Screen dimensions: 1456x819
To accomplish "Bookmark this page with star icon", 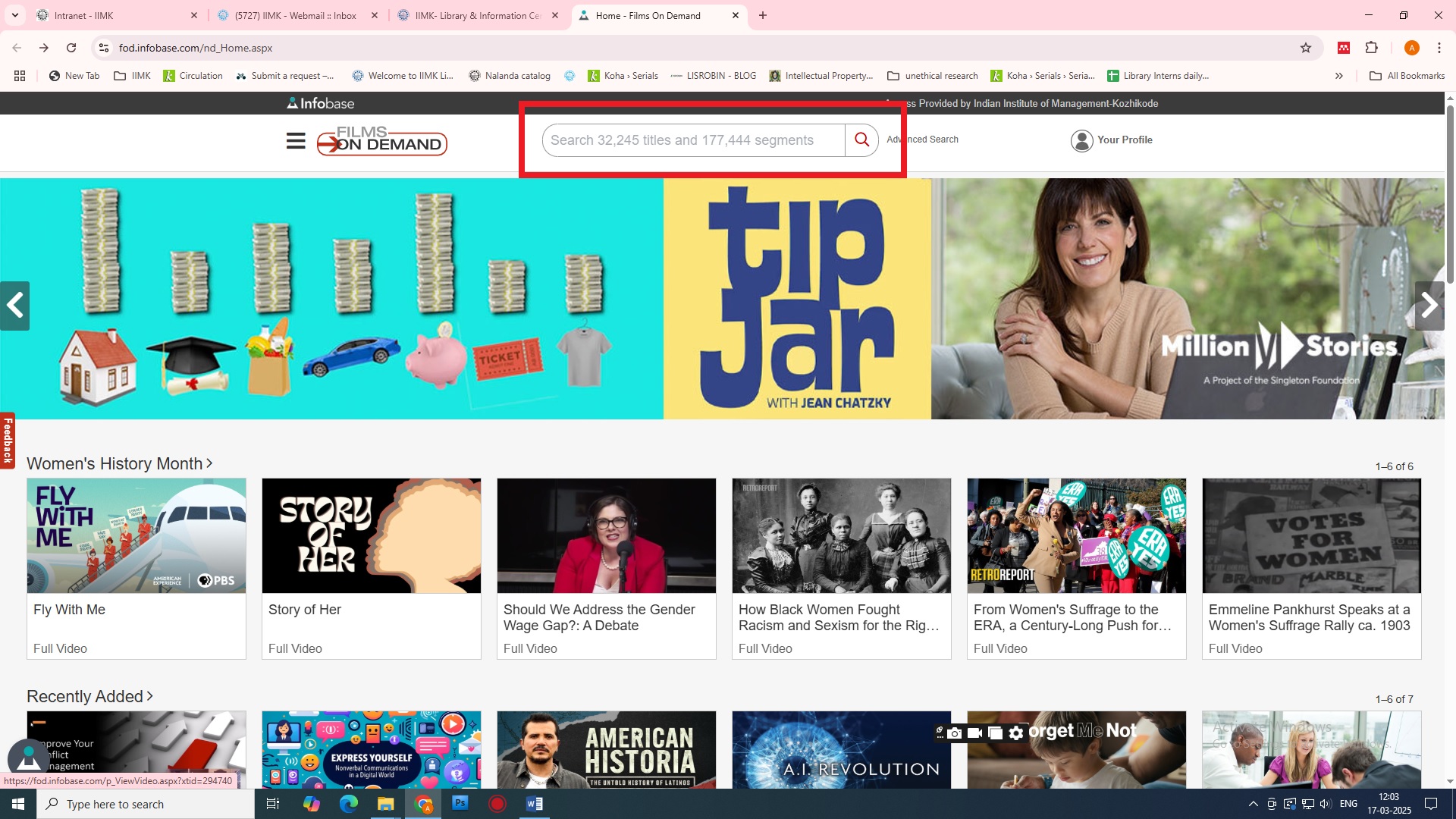I will pos(1305,48).
